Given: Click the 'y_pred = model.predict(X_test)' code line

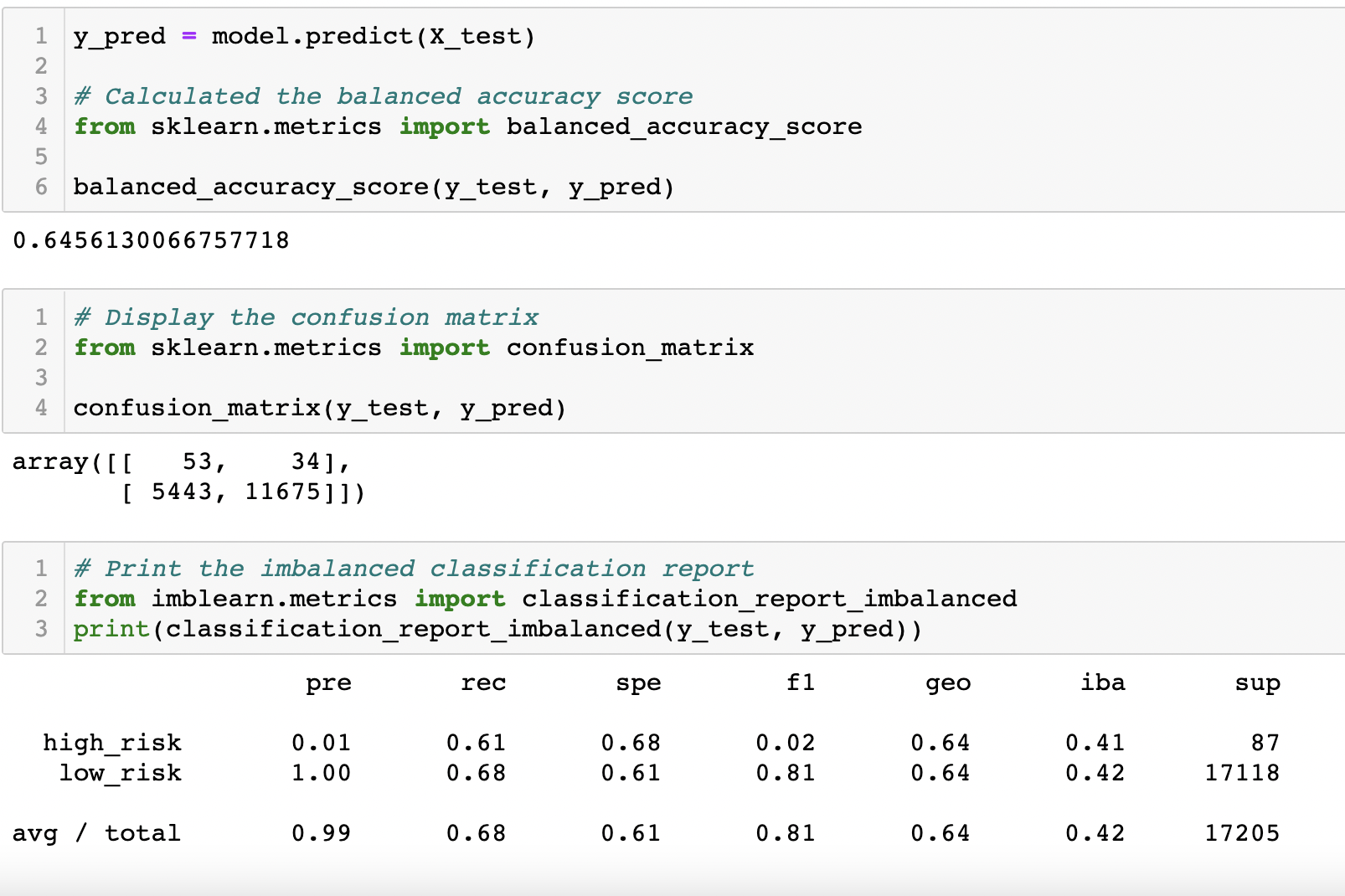Looking at the screenshot, I should 304,37.
